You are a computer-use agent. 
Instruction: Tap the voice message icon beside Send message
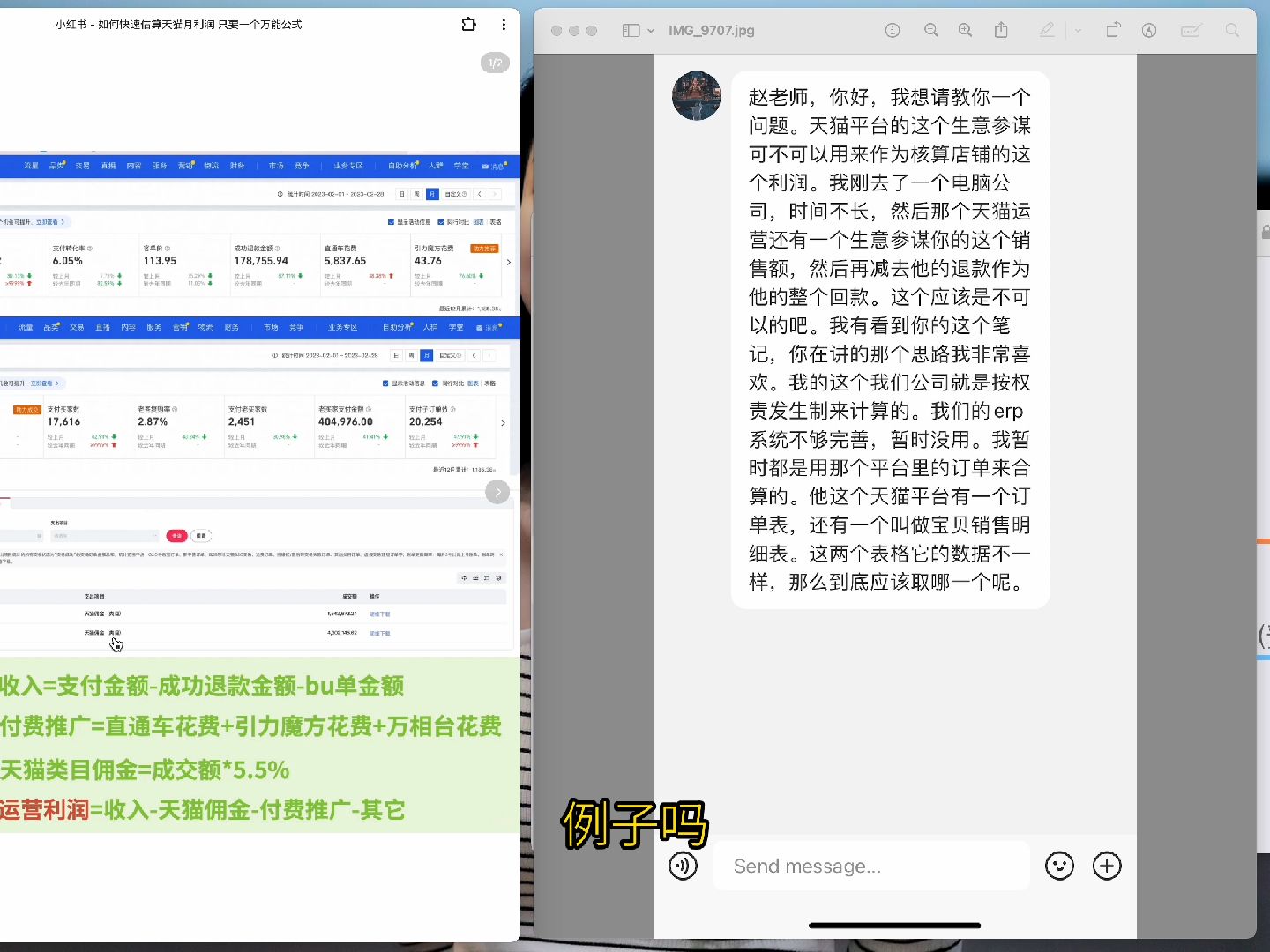683,866
